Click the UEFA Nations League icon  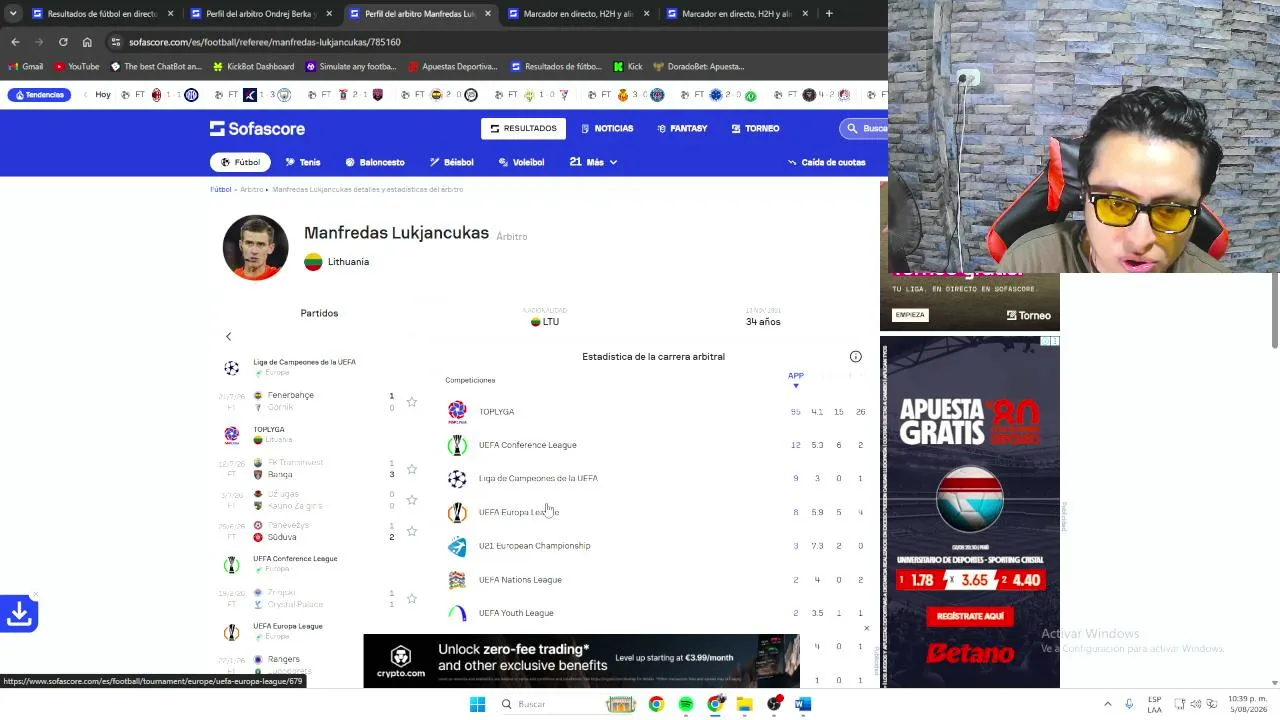[457, 580]
